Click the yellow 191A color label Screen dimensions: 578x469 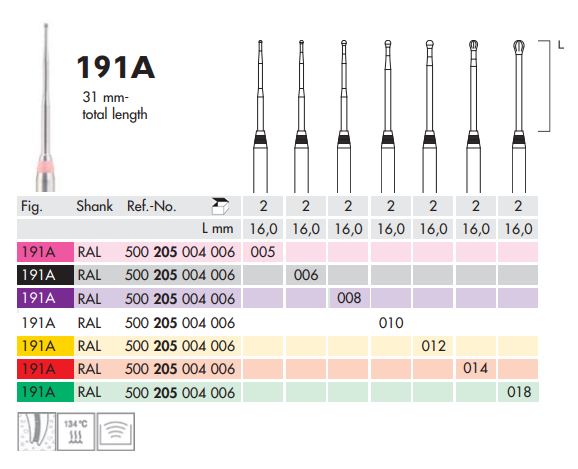[45, 346]
